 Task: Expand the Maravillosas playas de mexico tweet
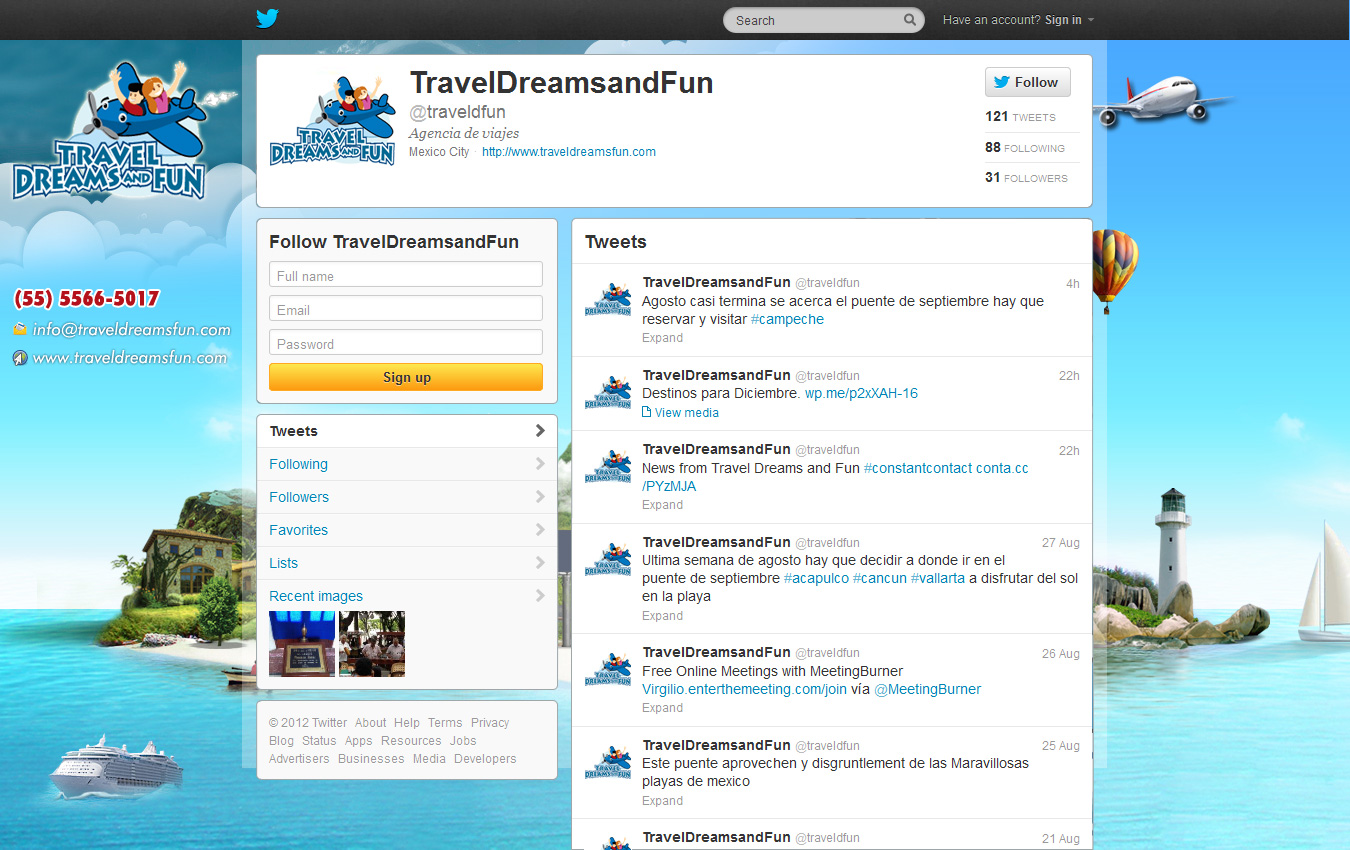click(662, 801)
